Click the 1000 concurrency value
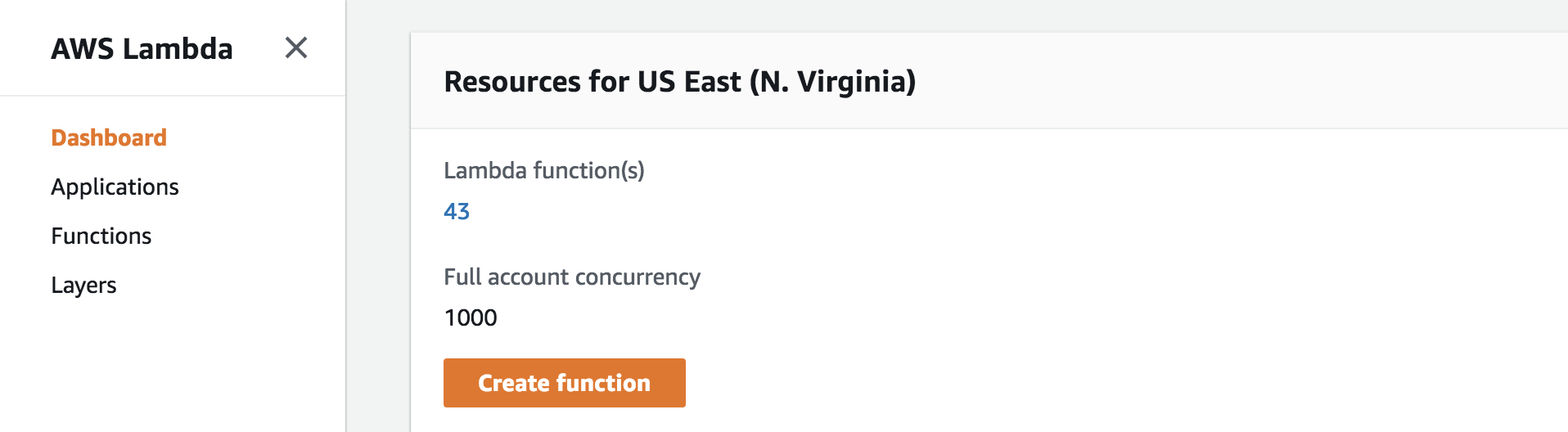This screenshot has width=1568, height=432. [x=471, y=317]
